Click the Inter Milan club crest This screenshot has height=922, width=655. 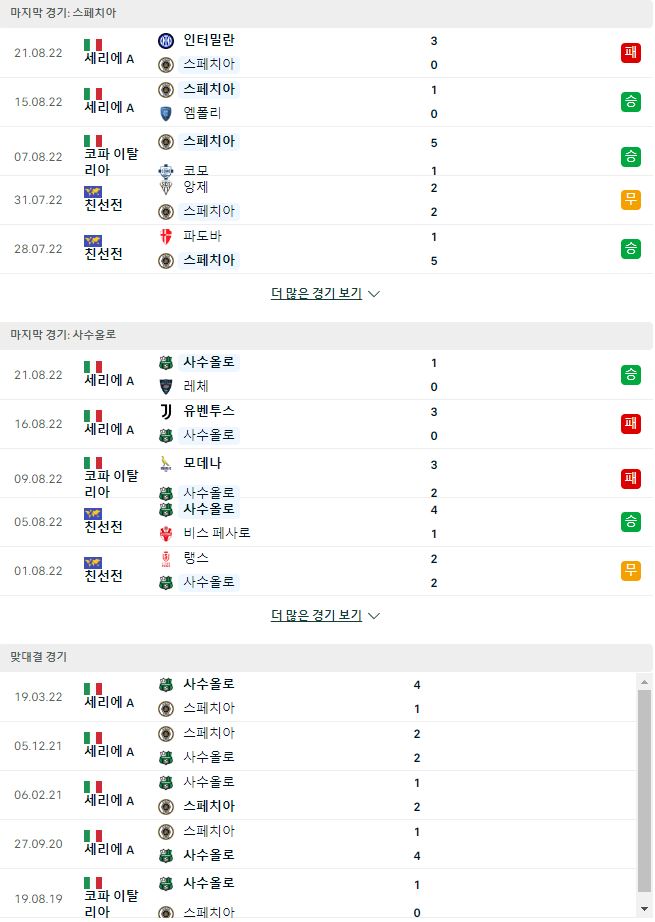[x=166, y=41]
